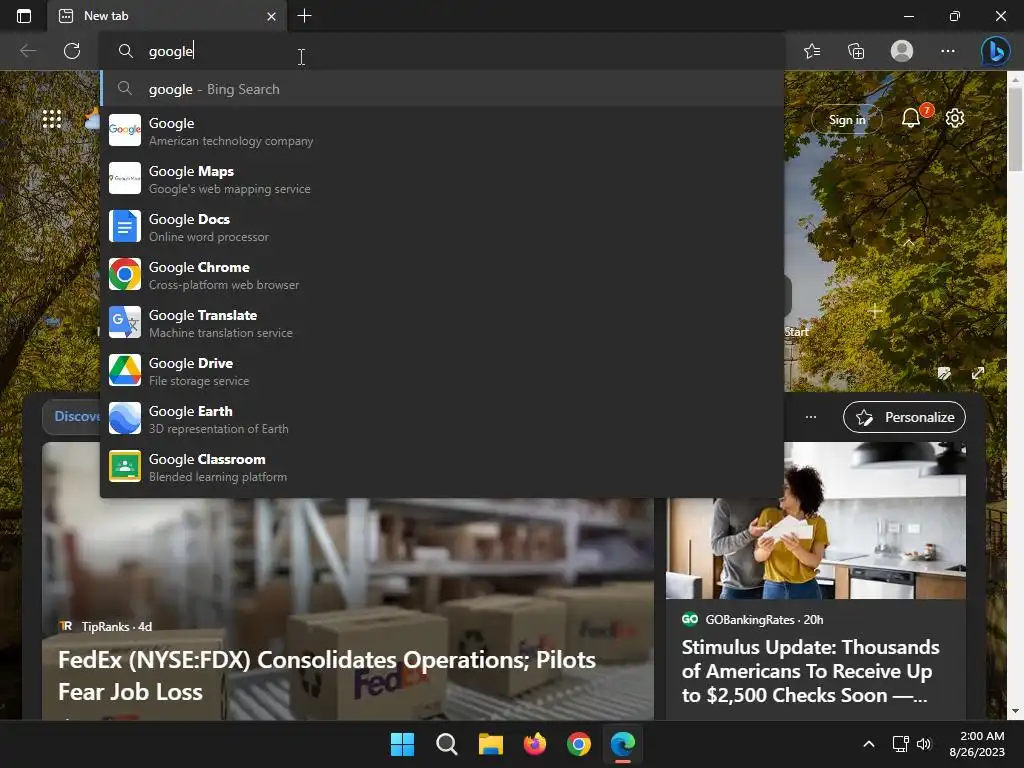Image resolution: width=1024 pixels, height=768 pixels.
Task: Open the apps grid launcher icon
Action: (52, 119)
